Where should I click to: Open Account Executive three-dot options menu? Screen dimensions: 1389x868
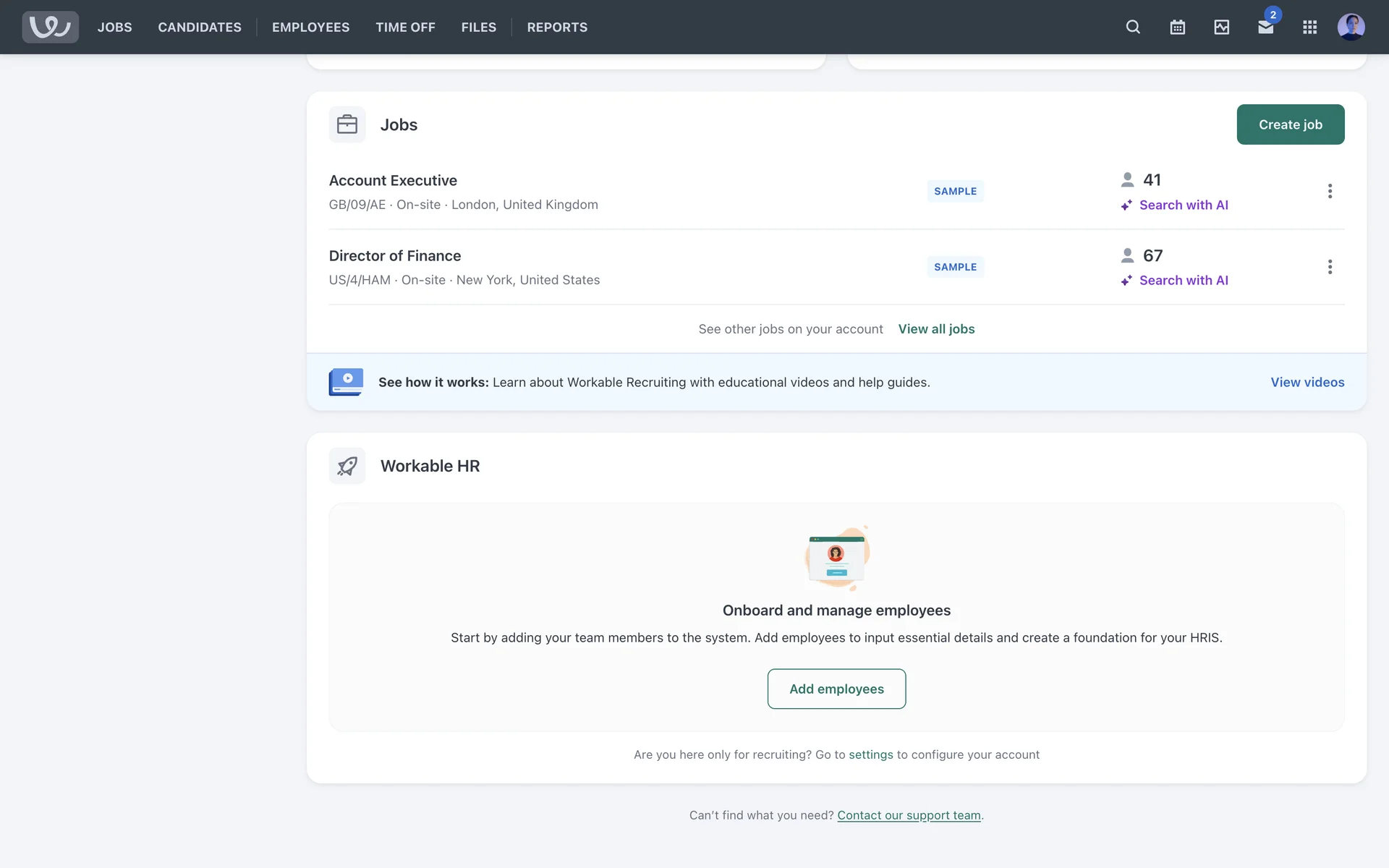tap(1330, 191)
